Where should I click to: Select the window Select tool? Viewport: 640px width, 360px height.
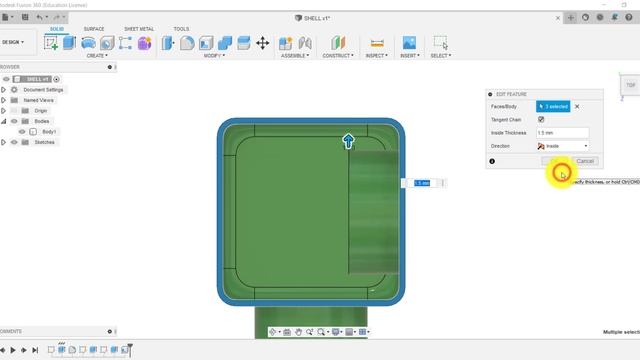pyautogui.click(x=441, y=43)
